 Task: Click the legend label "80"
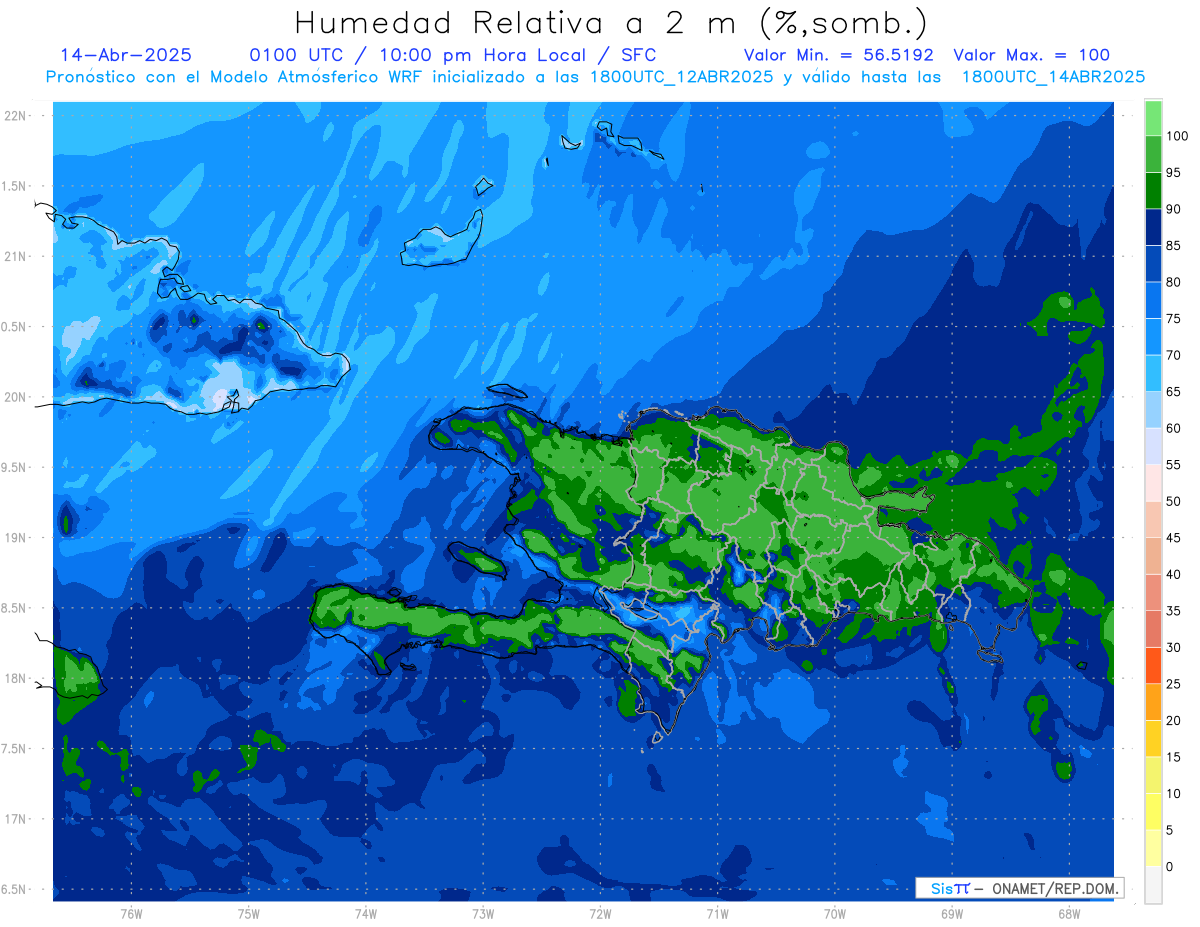[x=1174, y=282]
